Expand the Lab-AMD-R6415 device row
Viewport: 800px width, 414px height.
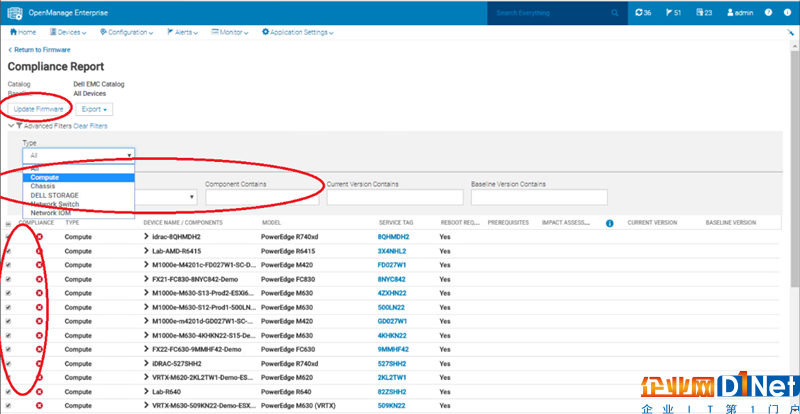tap(146, 251)
